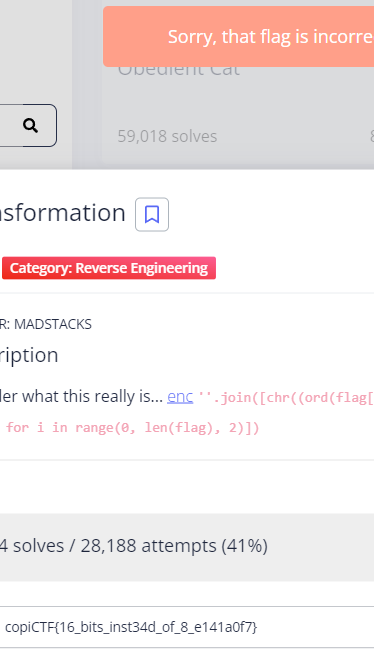Screen dimensions: 374x665
Task: Click the Category: Reverse Engineering tag
Action: [109, 268]
